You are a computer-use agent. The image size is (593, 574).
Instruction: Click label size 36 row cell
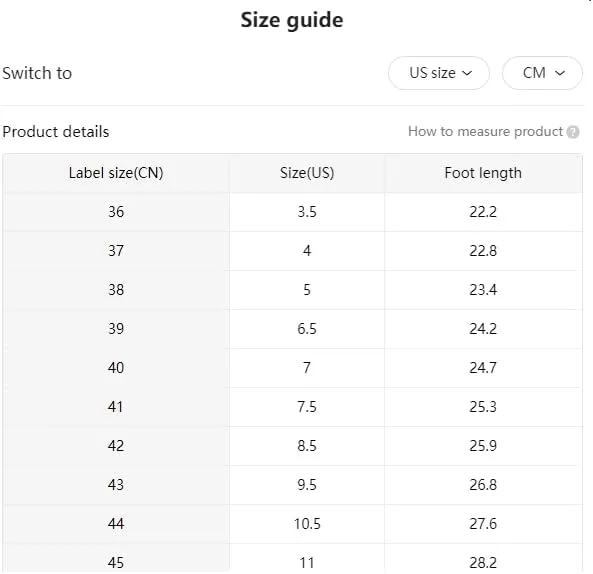click(x=116, y=212)
